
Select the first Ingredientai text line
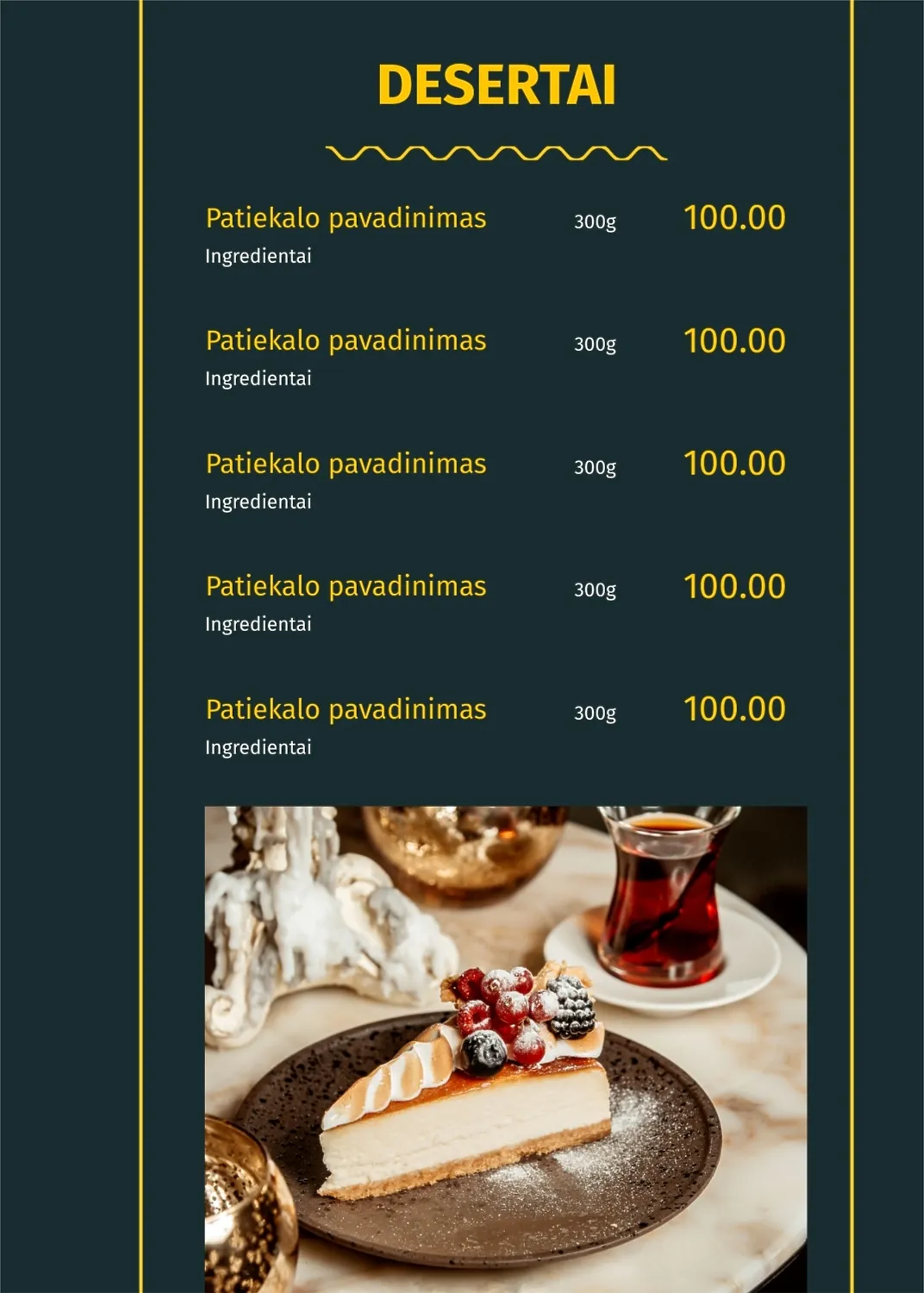click(x=258, y=256)
